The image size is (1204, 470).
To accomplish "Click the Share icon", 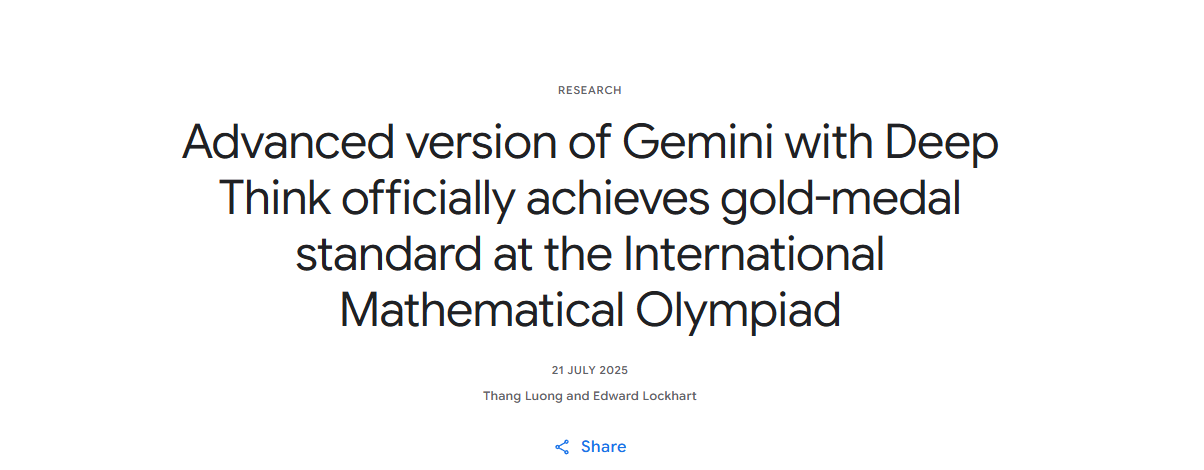I will [563, 447].
